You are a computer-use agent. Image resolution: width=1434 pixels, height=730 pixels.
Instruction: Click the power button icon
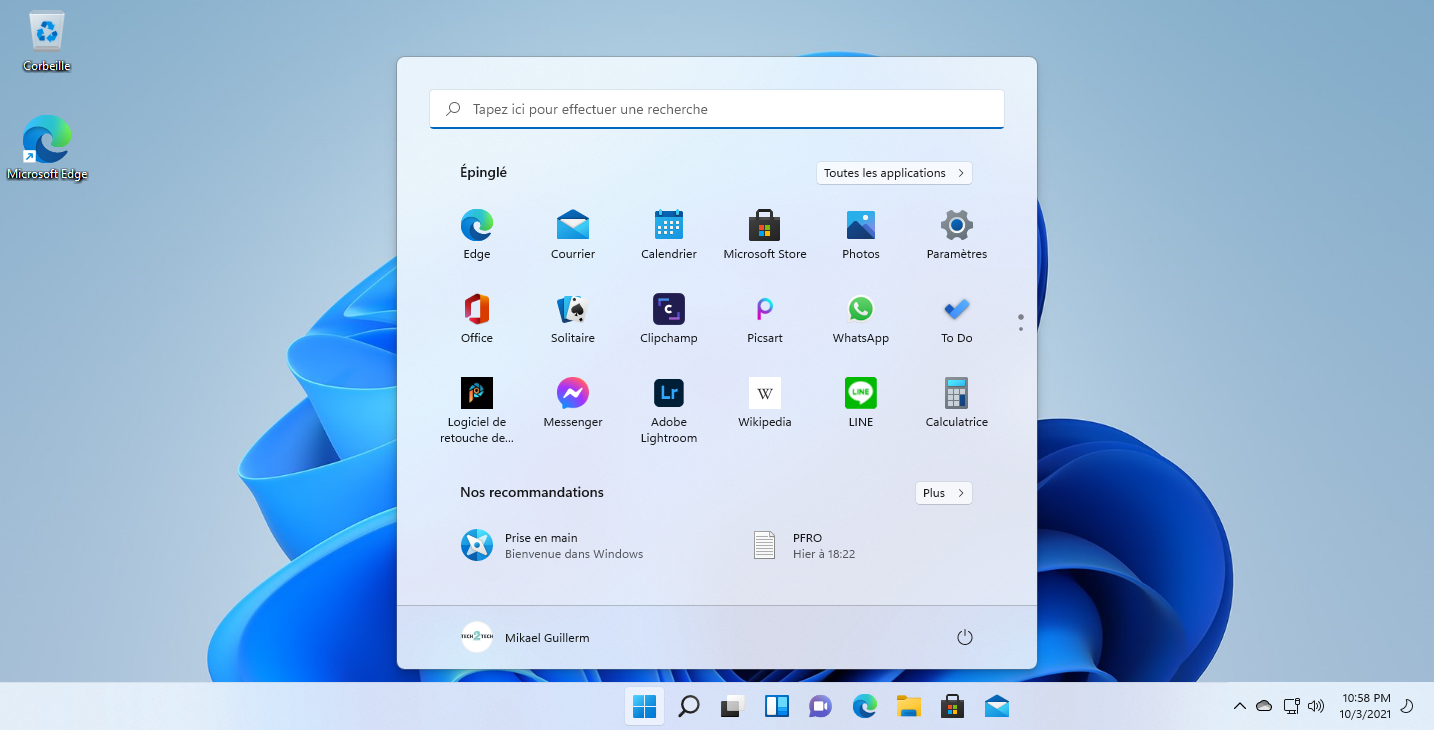965,637
